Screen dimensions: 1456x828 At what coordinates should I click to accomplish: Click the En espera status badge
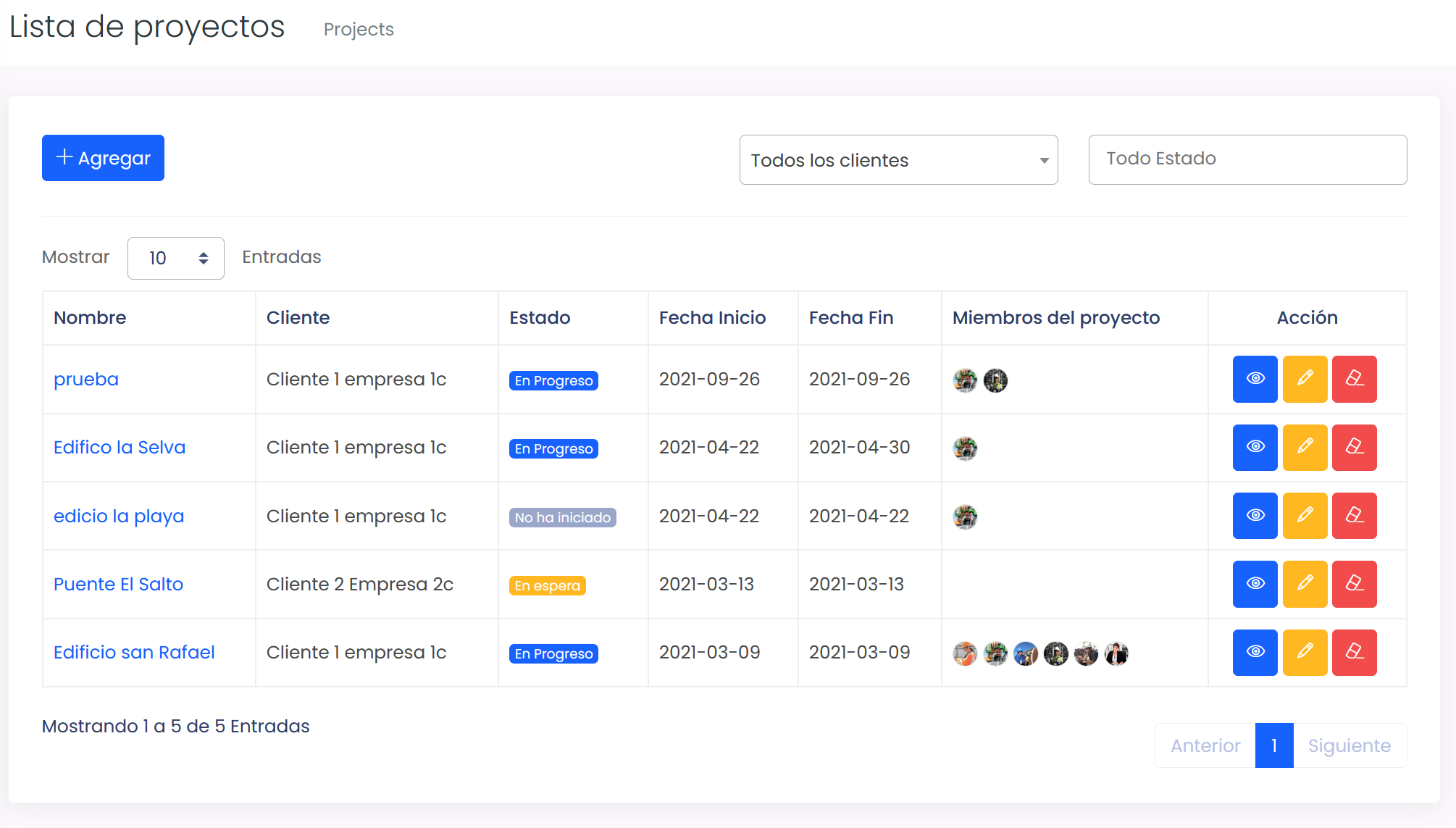(547, 585)
